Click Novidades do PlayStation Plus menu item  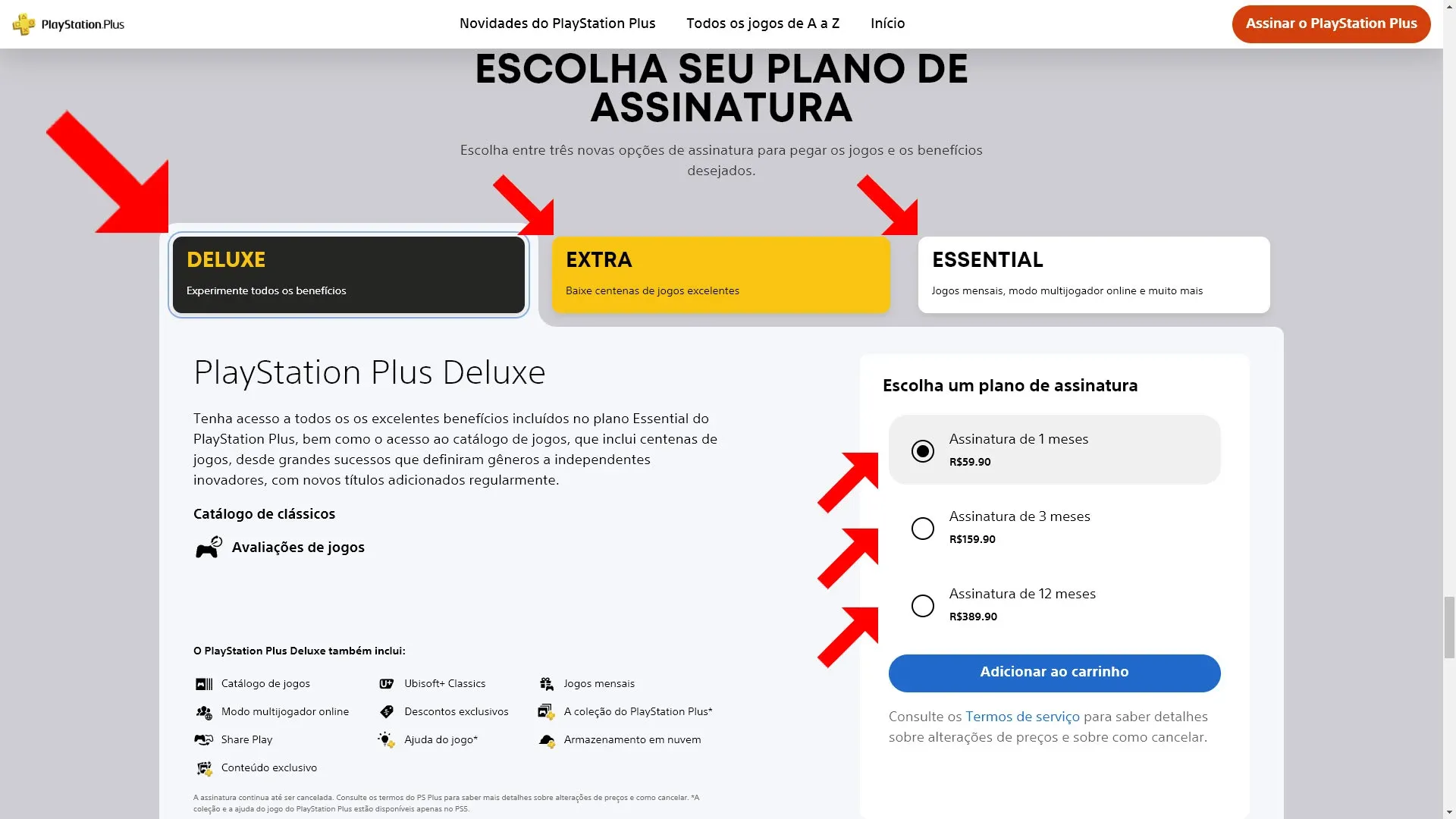557,24
